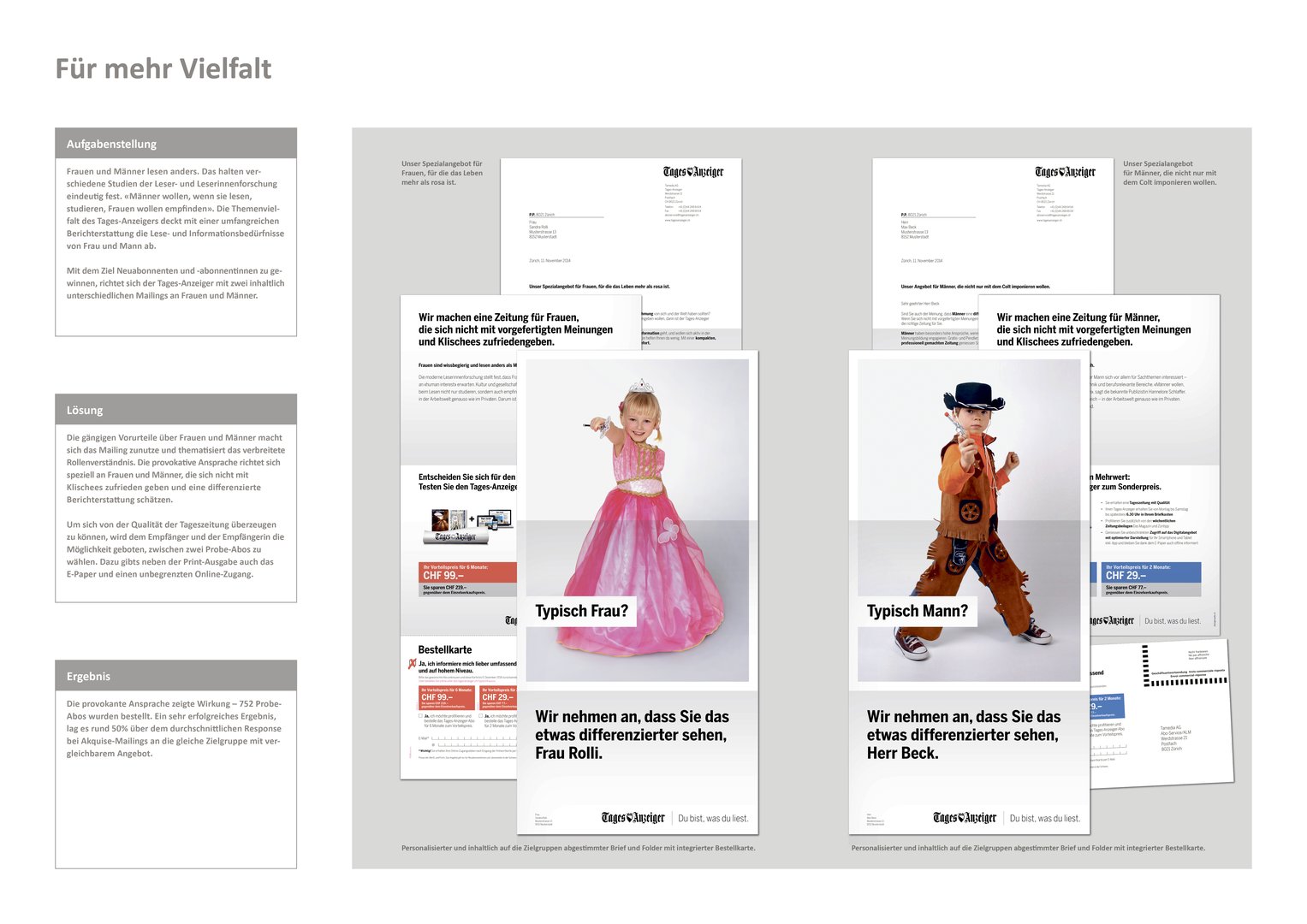The image size is (1307, 924).
Task: Select the "Lösung" section header
Action: [175, 410]
